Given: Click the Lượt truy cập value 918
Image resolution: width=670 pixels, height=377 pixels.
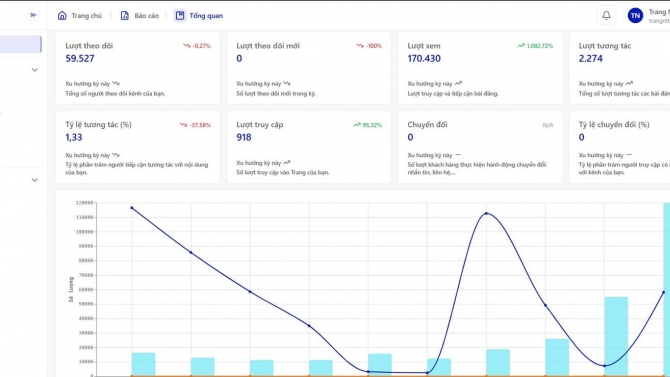Looking at the screenshot, I should pyautogui.click(x=244, y=137).
